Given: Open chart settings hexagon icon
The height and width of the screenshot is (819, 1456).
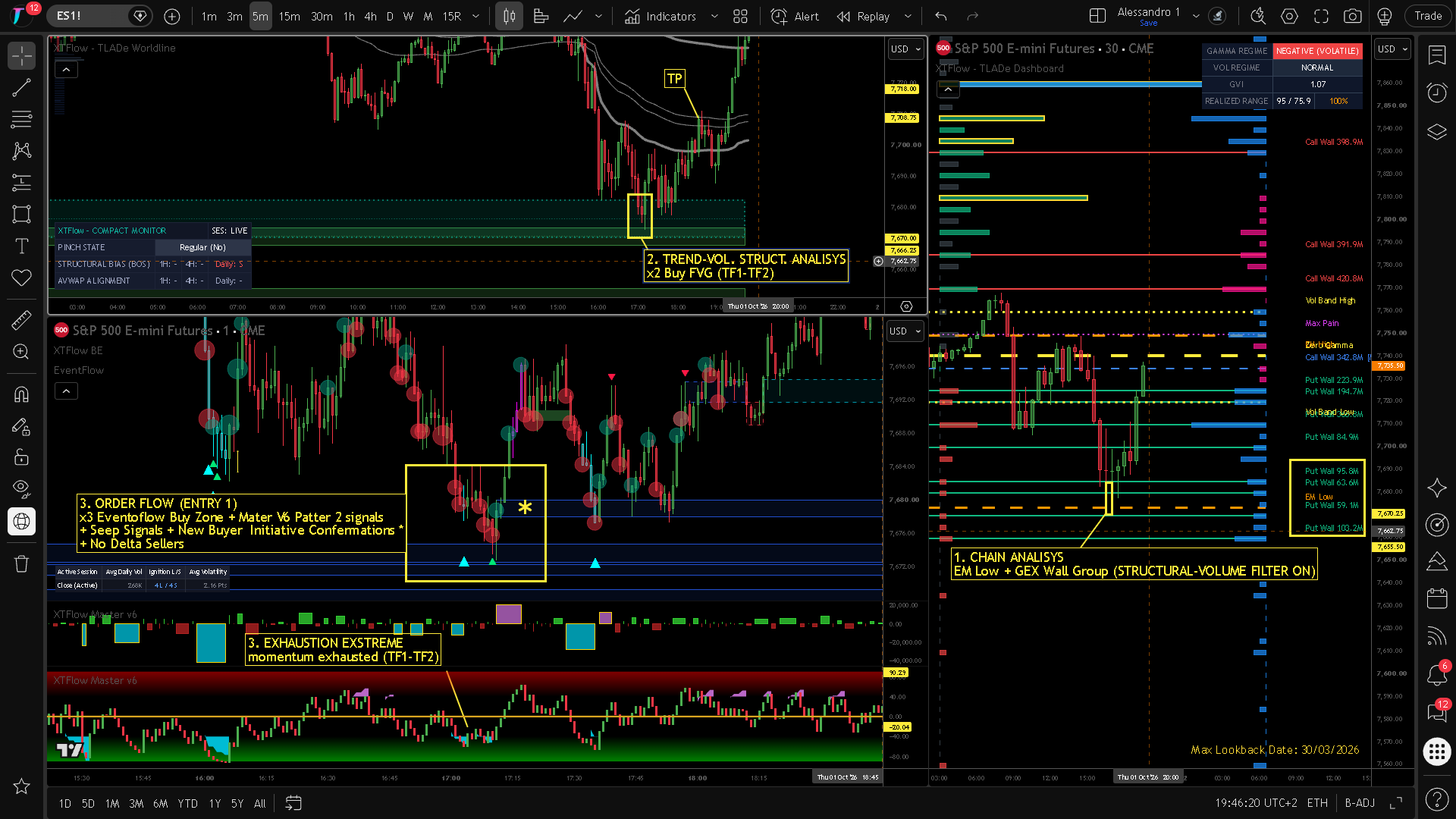Looking at the screenshot, I should (x=1289, y=16).
